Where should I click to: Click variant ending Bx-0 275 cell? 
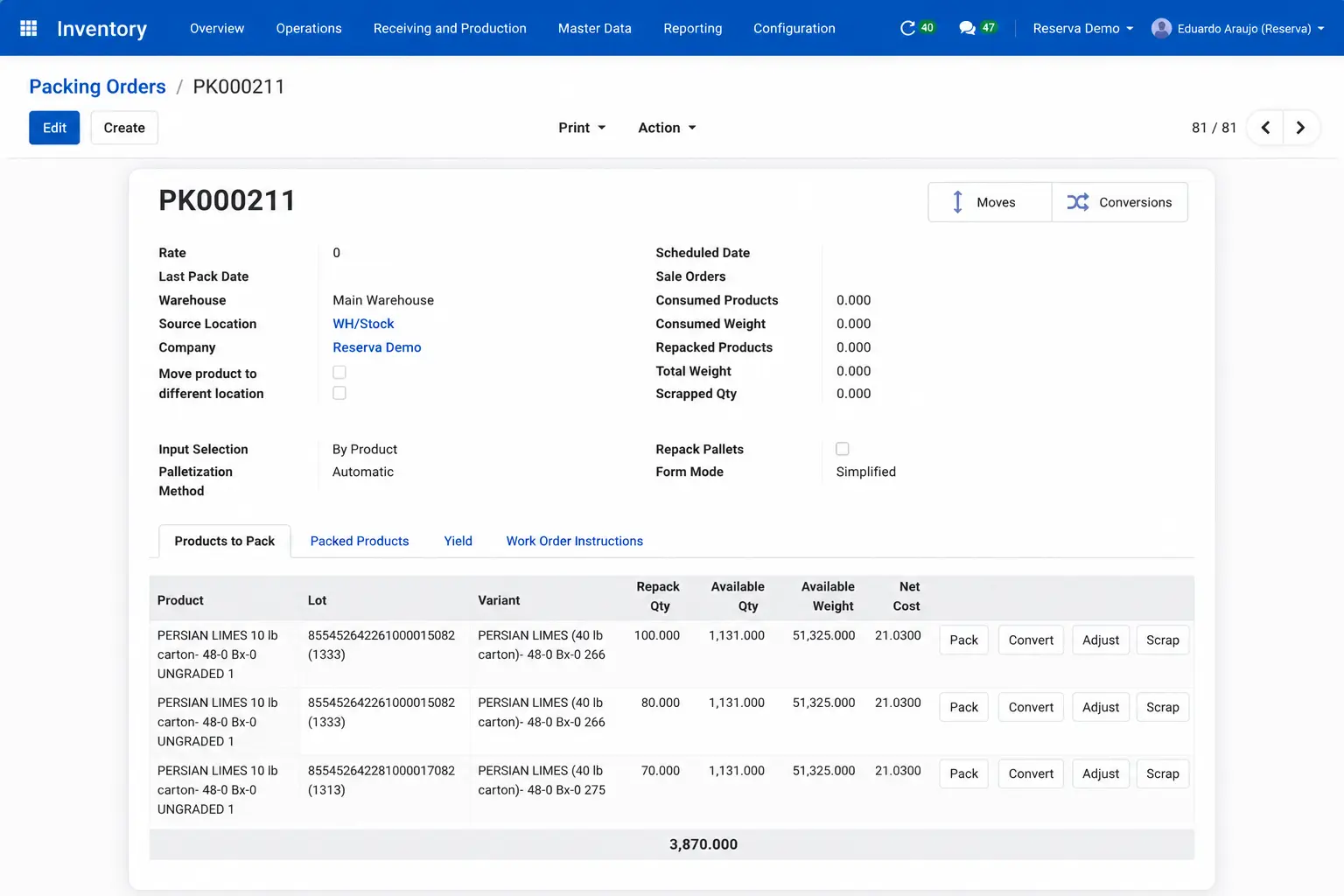click(542, 780)
